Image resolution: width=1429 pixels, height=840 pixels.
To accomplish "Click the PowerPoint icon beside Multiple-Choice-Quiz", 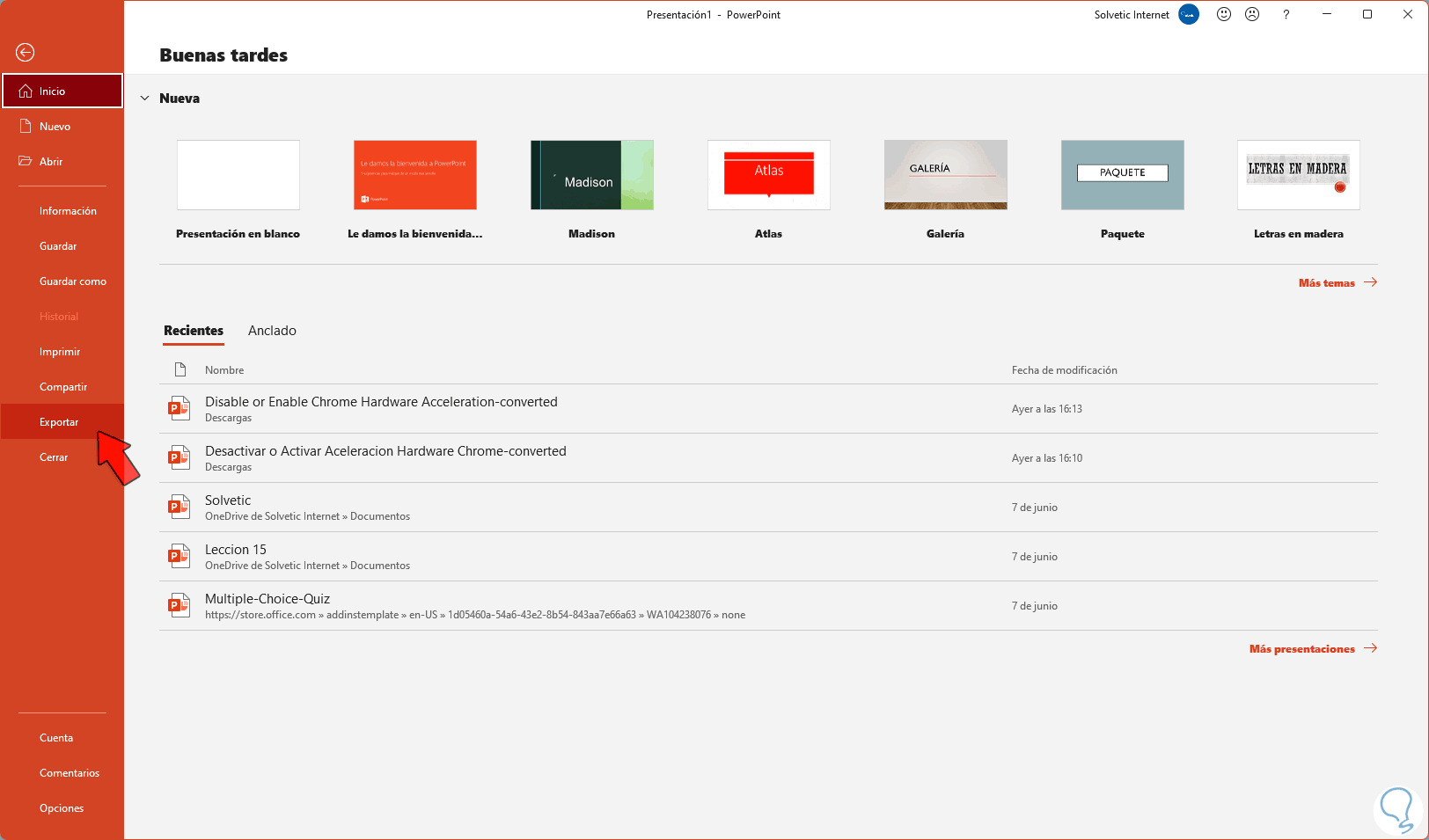I will click(x=180, y=605).
